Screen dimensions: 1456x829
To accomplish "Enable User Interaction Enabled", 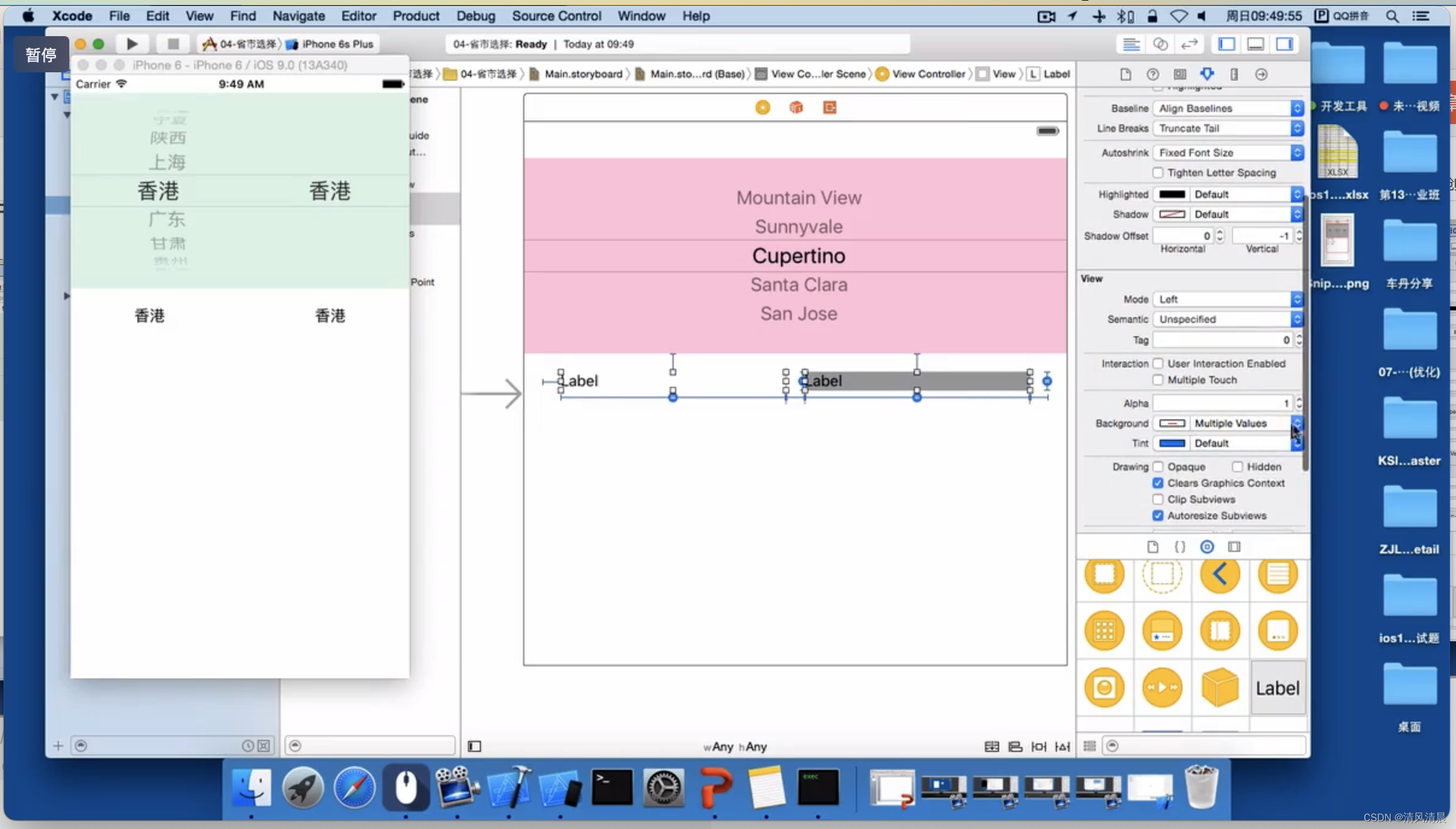I will tap(1158, 363).
